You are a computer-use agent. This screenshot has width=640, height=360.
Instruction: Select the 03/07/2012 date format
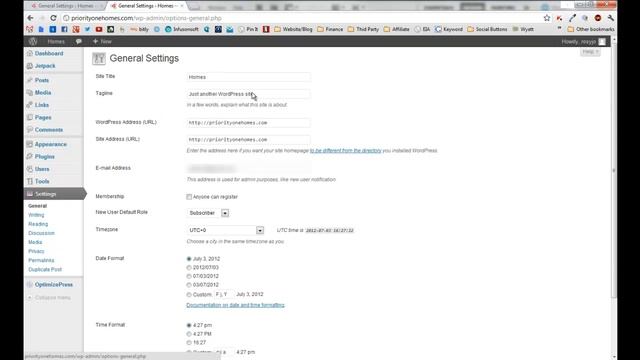pos(189,285)
